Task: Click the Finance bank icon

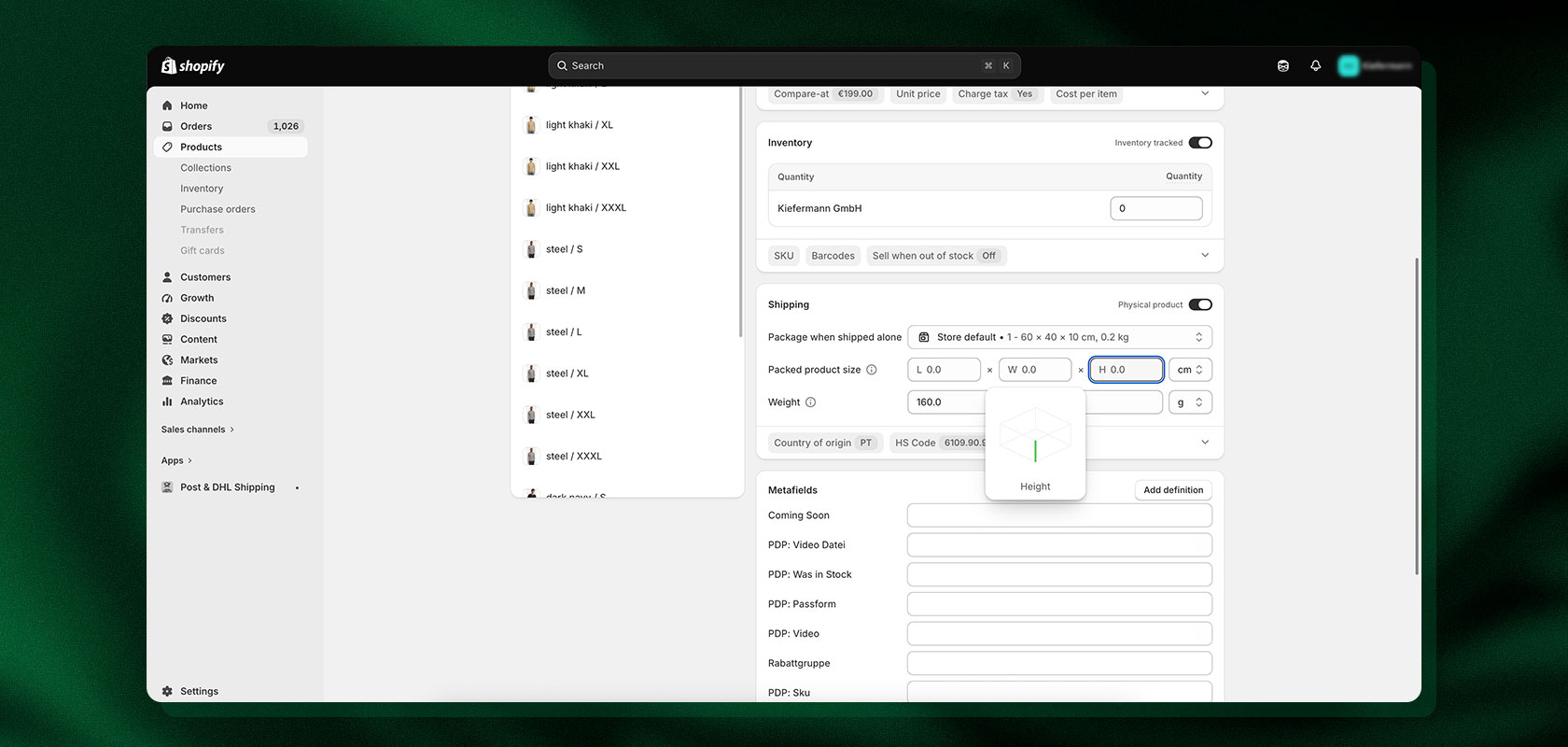Action: [167, 380]
